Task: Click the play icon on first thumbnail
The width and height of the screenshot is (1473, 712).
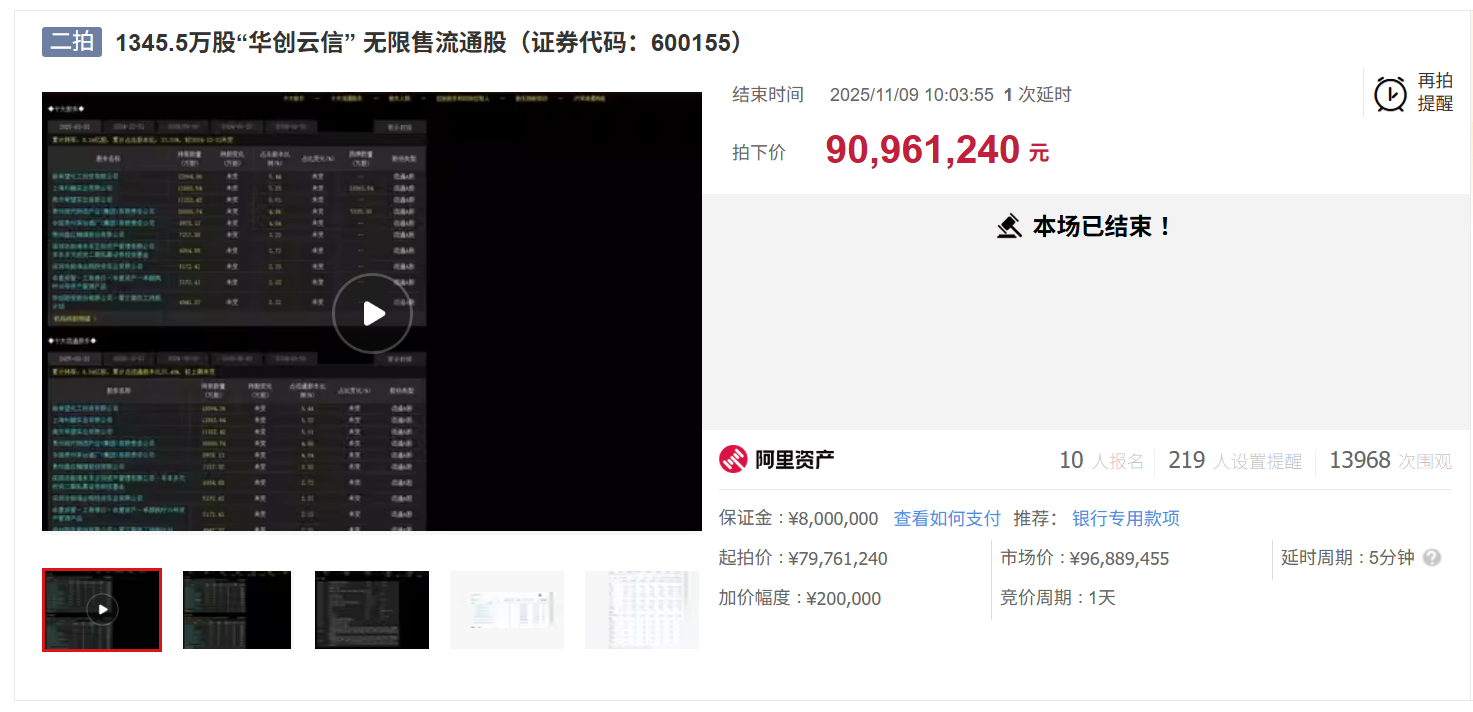Action: (x=102, y=609)
